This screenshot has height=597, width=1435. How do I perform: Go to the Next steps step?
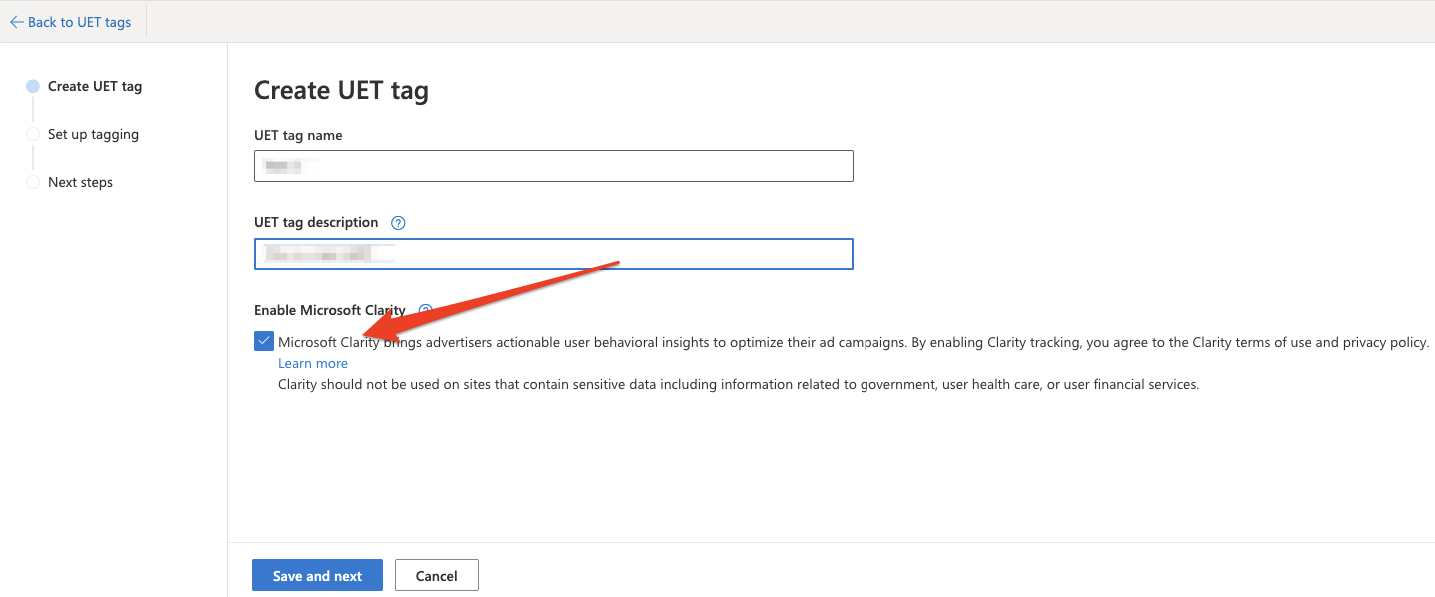[80, 182]
